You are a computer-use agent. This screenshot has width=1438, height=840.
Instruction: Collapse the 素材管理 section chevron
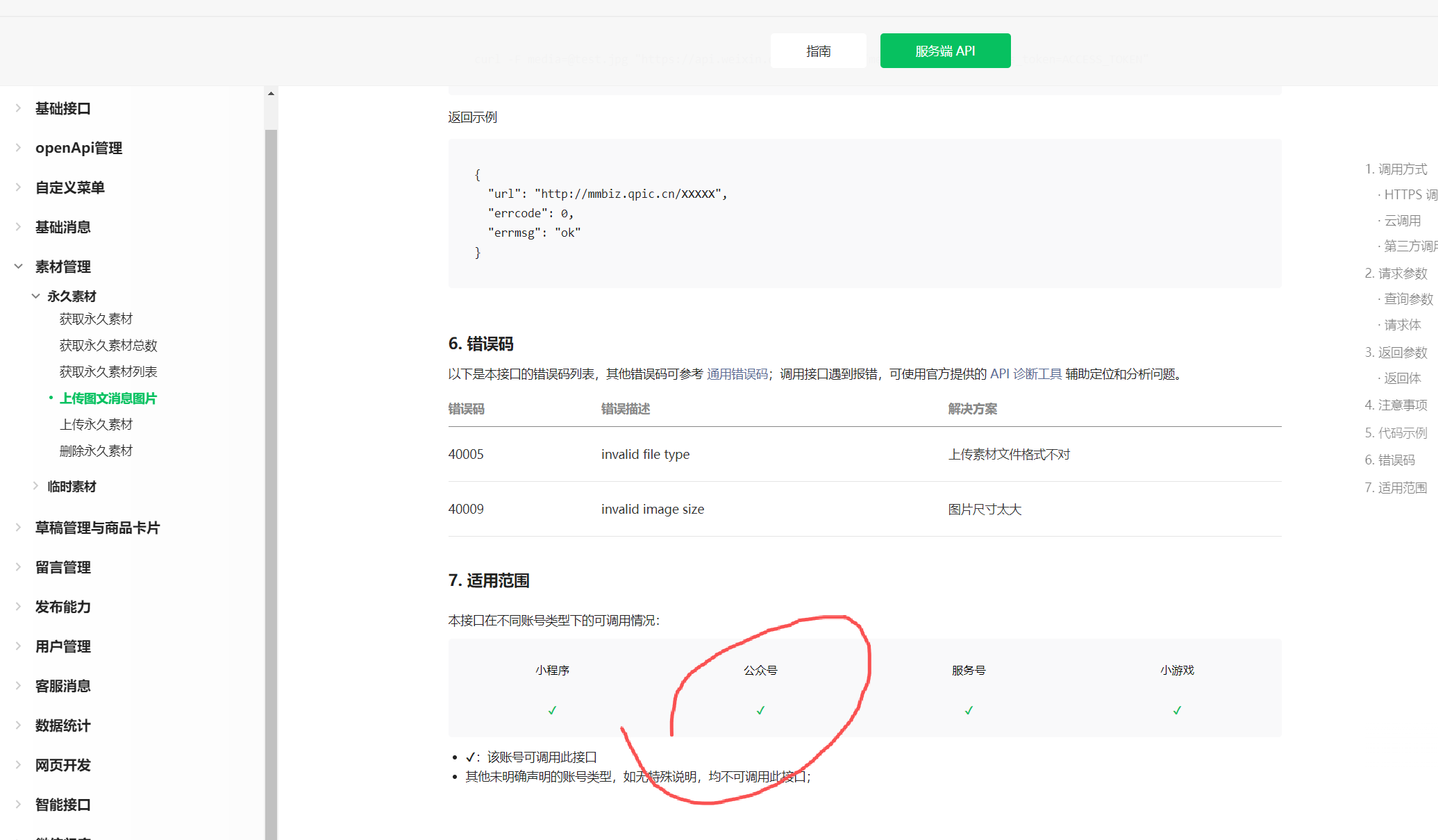tap(19, 267)
